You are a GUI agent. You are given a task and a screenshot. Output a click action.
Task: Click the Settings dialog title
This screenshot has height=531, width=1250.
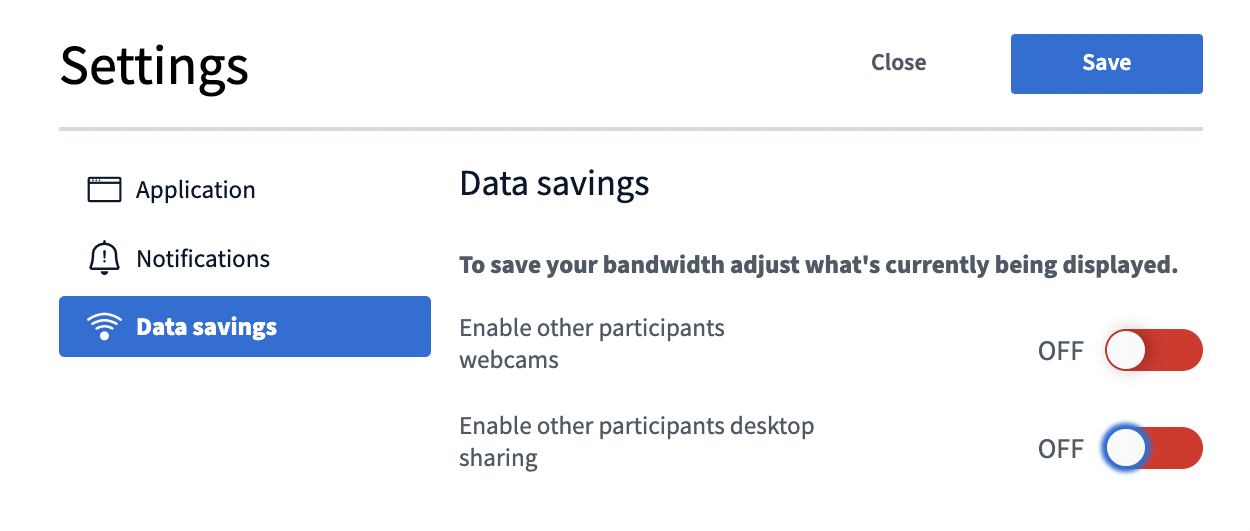(154, 66)
